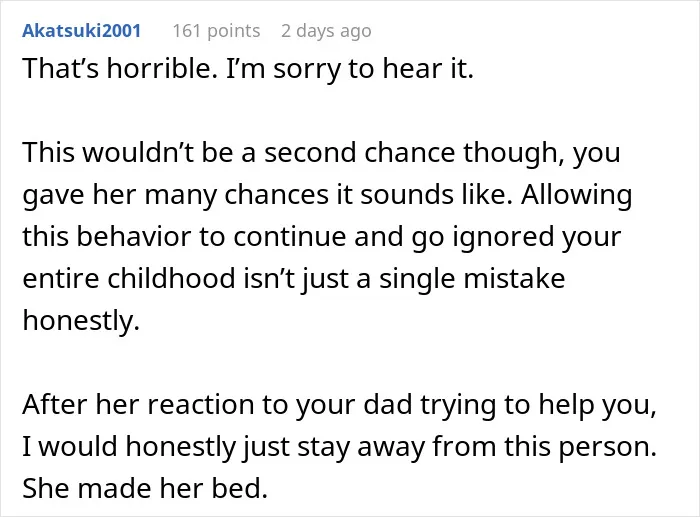Click the word Allowing in the comment

[576, 195]
